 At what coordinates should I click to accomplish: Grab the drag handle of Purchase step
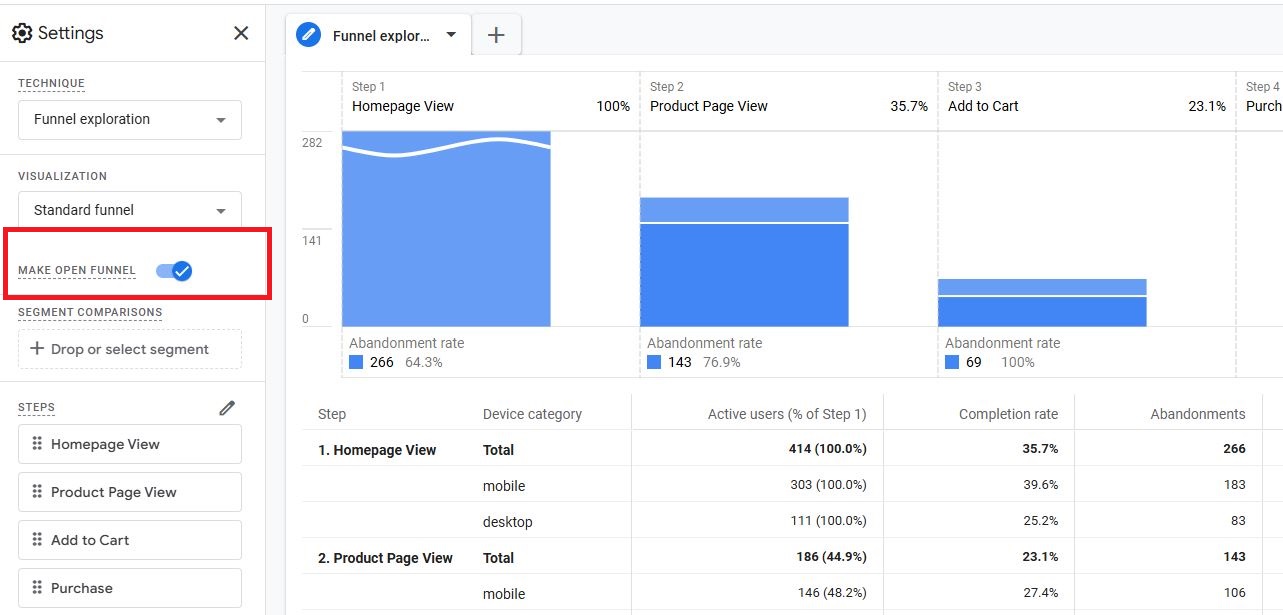[x=37, y=588]
